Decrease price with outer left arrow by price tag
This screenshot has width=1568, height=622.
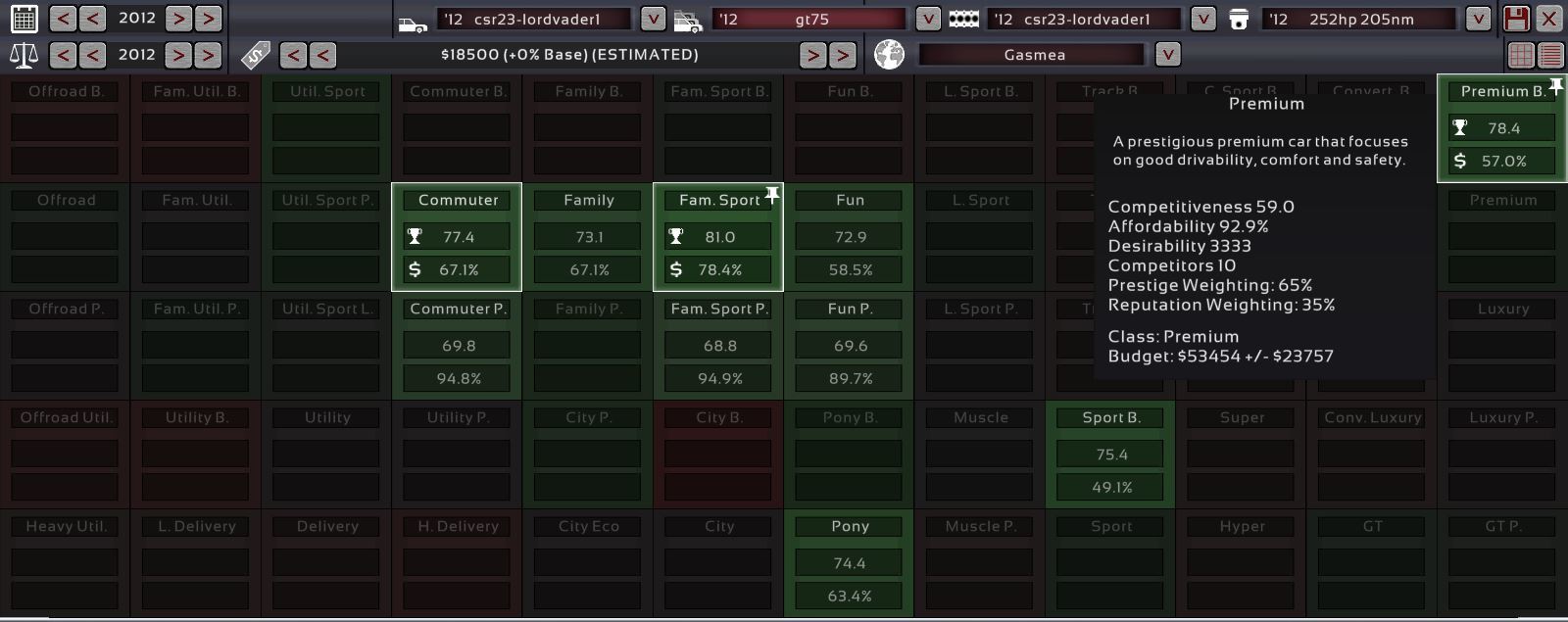293,55
